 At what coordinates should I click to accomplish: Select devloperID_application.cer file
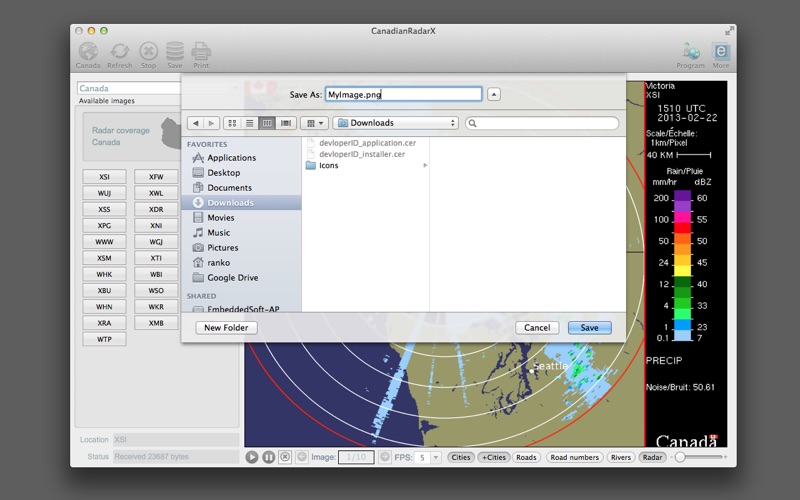tap(366, 143)
